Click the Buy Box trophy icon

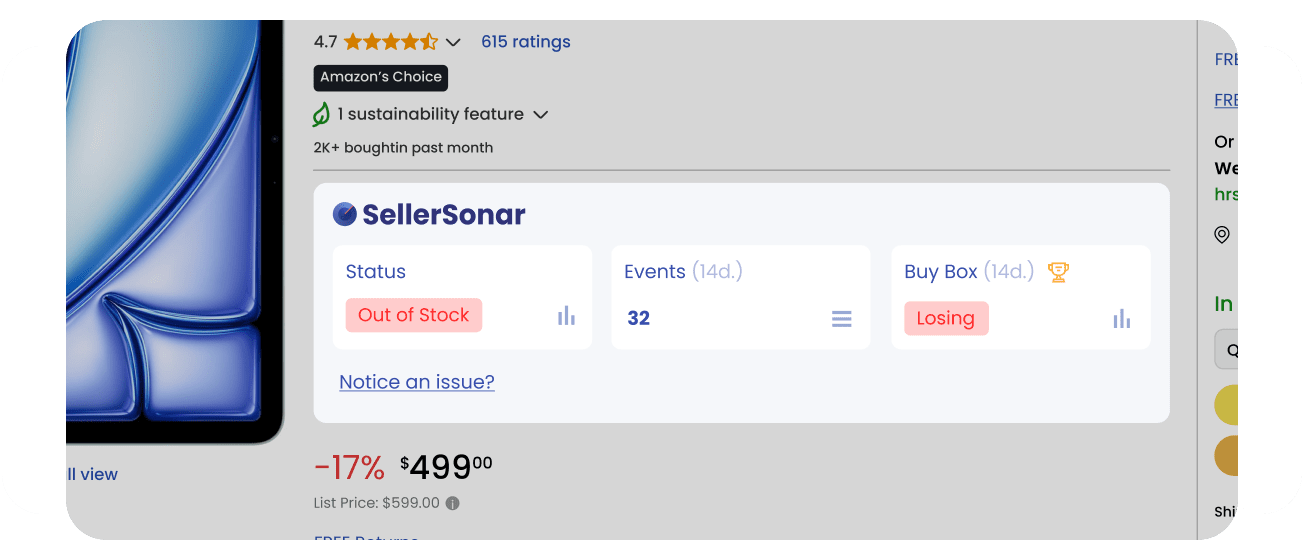click(x=1058, y=271)
